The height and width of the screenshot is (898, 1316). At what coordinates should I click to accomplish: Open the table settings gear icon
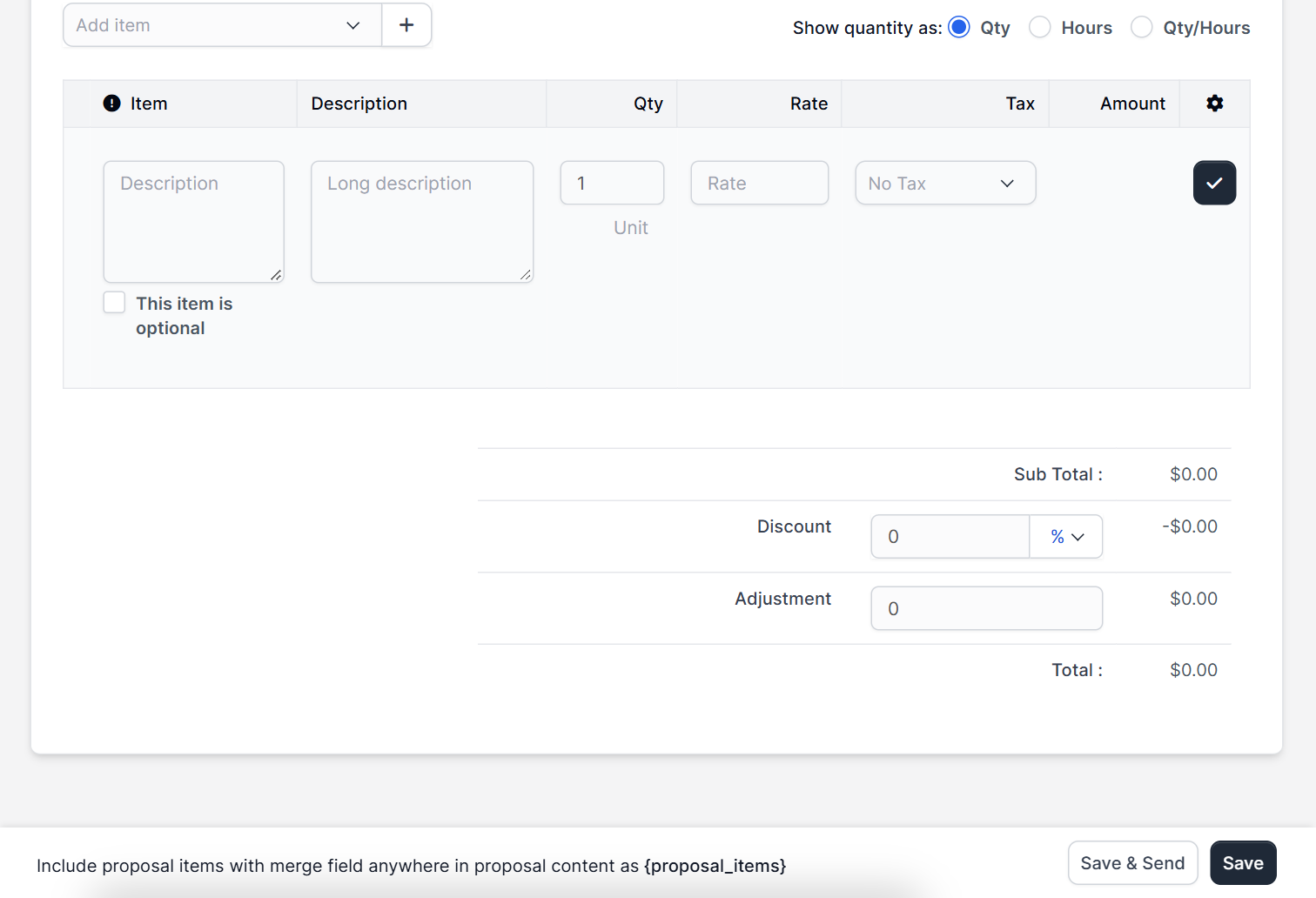(x=1215, y=104)
